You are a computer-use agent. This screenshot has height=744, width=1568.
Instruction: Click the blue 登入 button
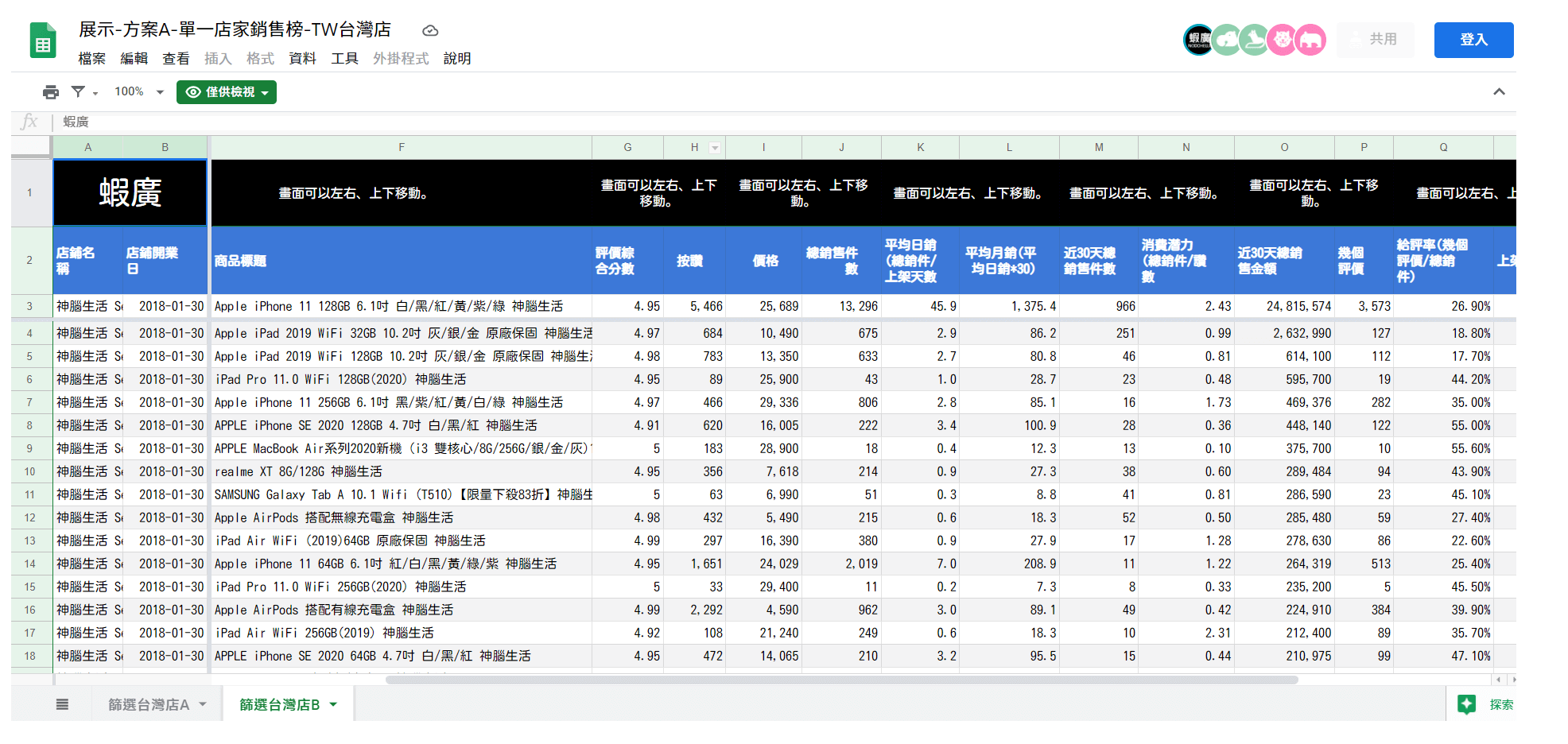click(x=1473, y=40)
